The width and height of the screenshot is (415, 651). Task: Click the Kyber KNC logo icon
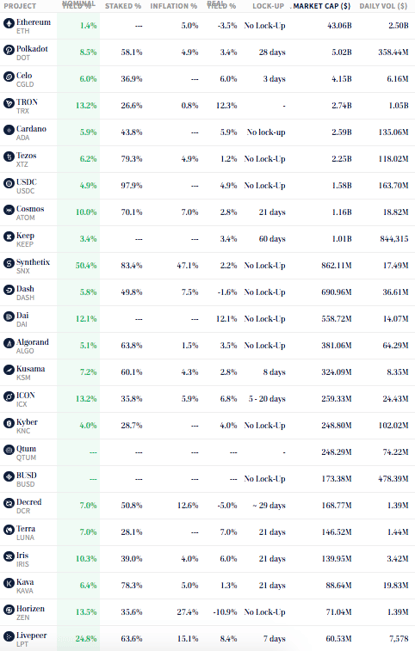coord(9,423)
